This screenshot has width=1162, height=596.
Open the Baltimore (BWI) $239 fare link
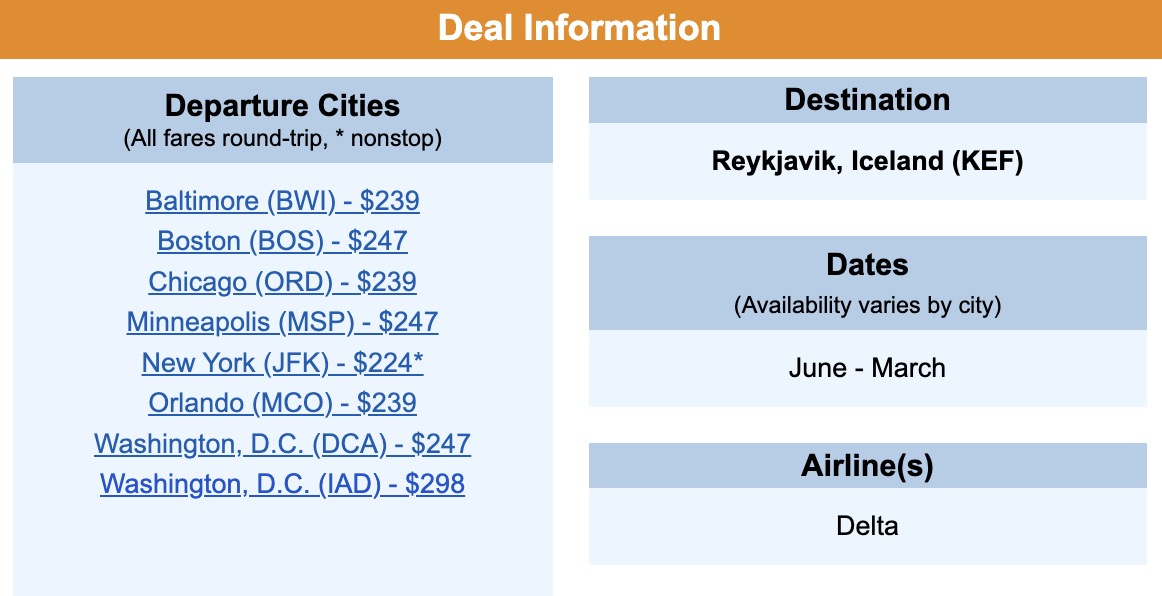point(282,201)
